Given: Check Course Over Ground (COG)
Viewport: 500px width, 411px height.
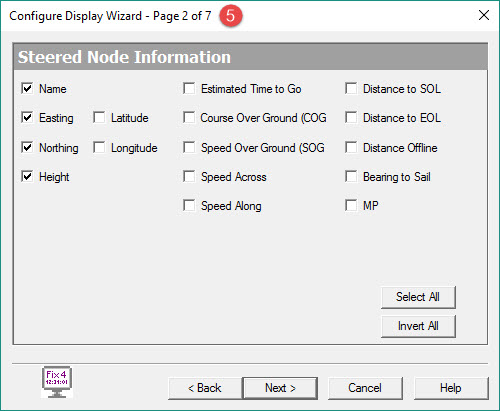Looking at the screenshot, I should [x=189, y=118].
